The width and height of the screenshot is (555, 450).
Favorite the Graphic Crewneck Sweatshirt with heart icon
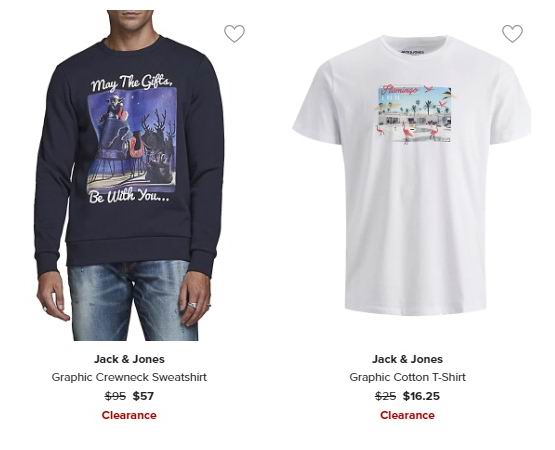pyautogui.click(x=234, y=34)
